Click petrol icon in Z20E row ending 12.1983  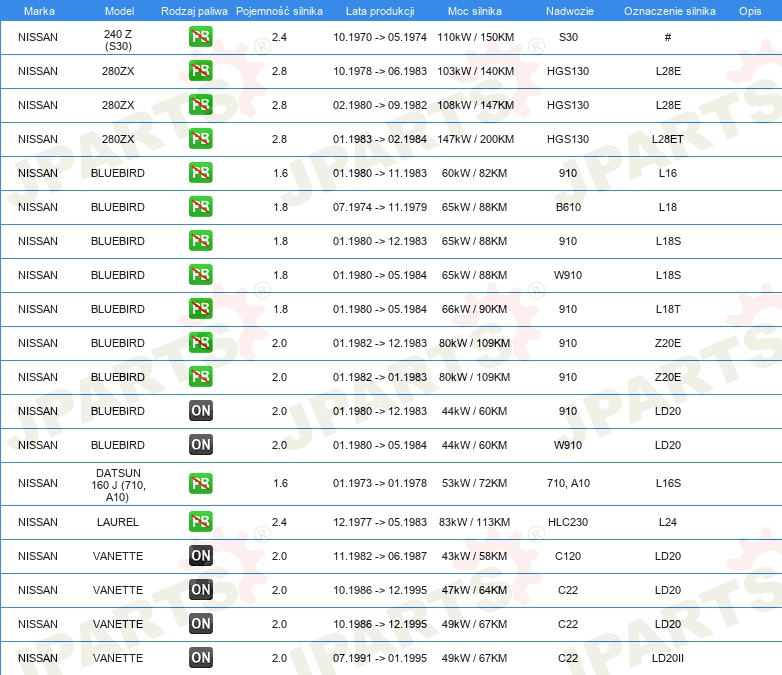pos(200,342)
